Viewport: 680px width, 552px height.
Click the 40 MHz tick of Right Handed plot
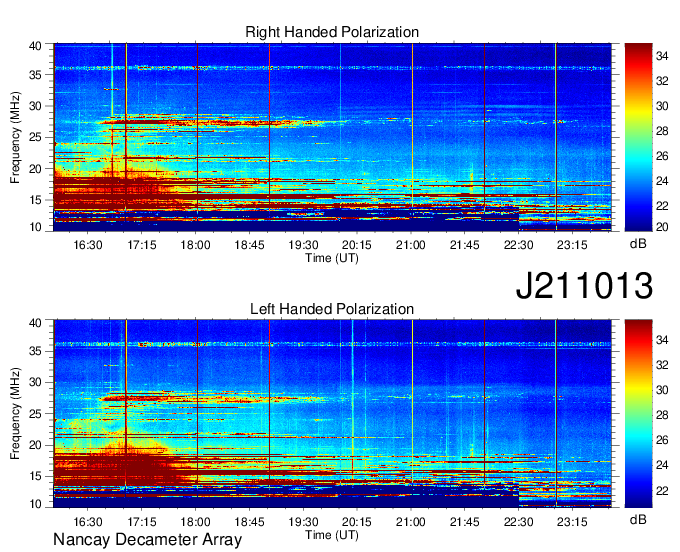(x=36, y=46)
